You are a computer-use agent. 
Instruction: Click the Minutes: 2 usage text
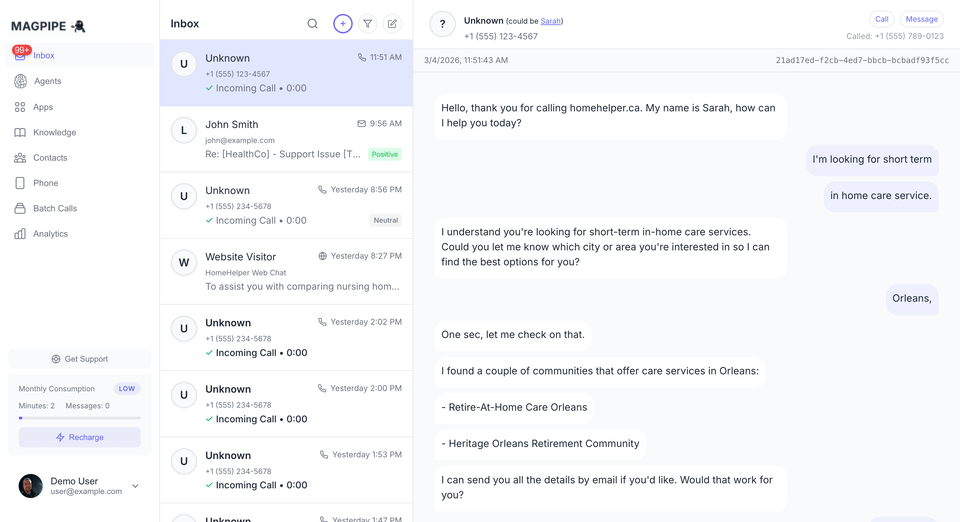pyautogui.click(x=37, y=406)
